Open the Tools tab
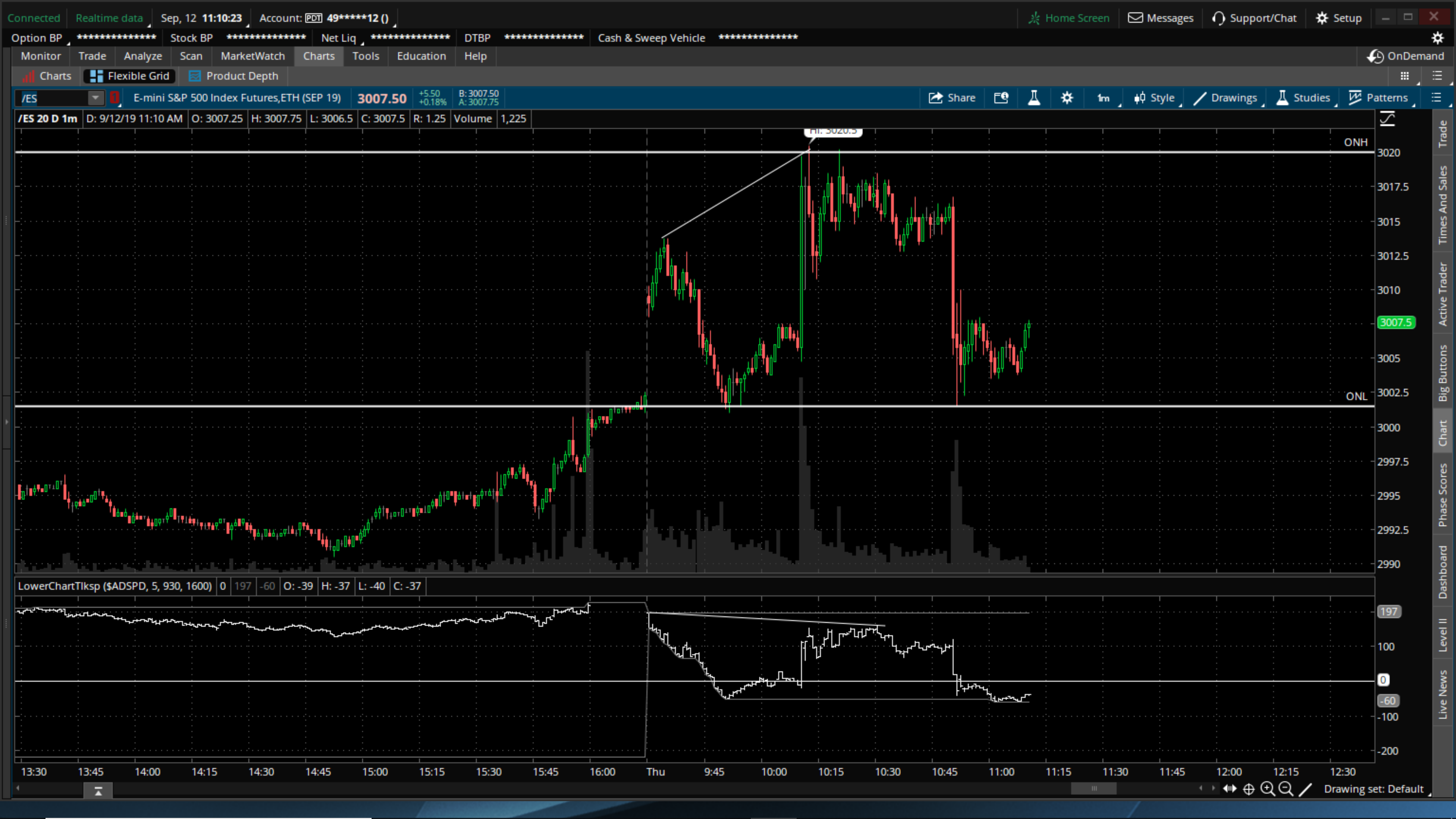This screenshot has height=819, width=1456. pyautogui.click(x=366, y=56)
